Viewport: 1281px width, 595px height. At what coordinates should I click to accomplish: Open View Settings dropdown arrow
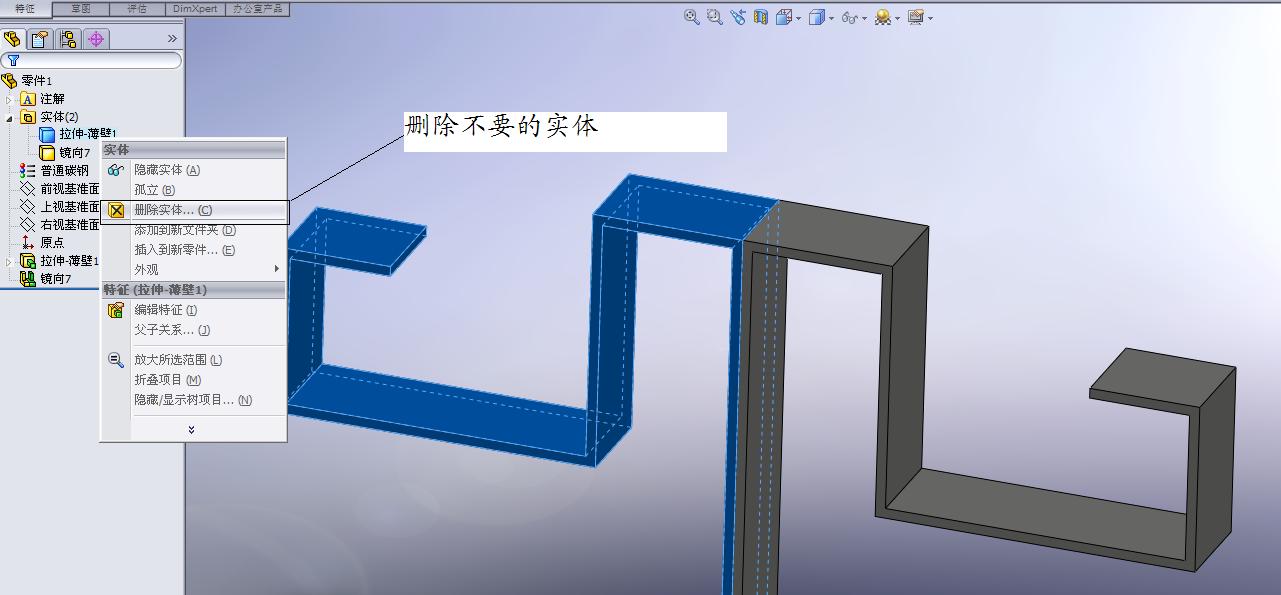(930, 18)
